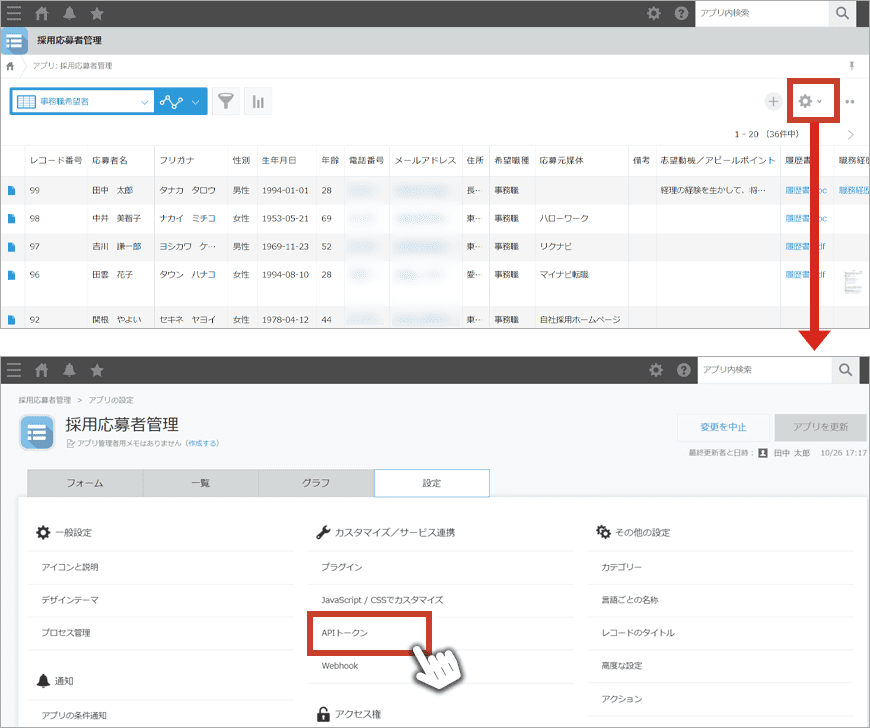
Task: Expand the blue graph view chevron dropdown
Action: tap(195, 101)
